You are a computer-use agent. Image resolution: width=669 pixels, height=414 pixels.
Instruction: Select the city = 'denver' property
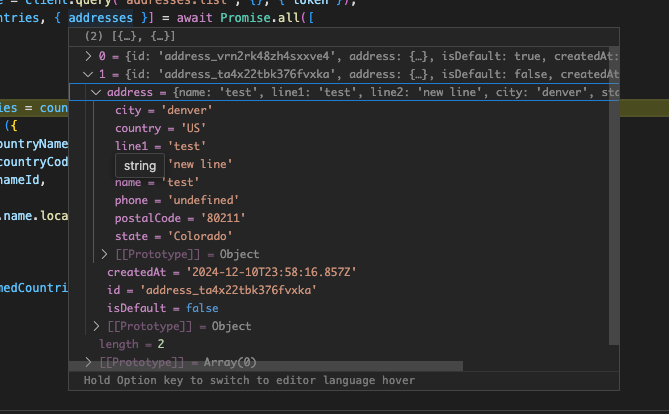tap(156, 110)
